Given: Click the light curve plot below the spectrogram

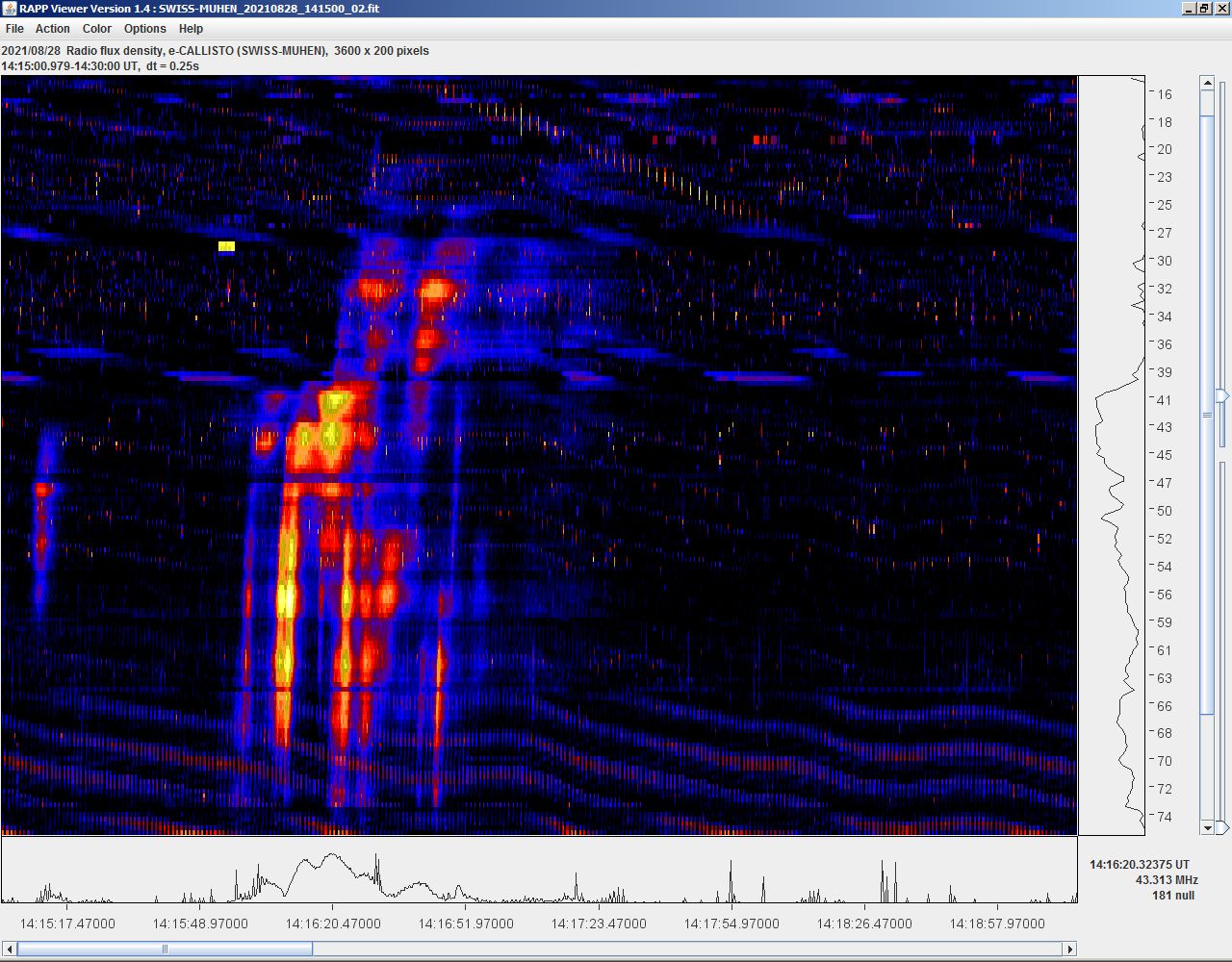Looking at the screenshot, I should coord(539,871).
